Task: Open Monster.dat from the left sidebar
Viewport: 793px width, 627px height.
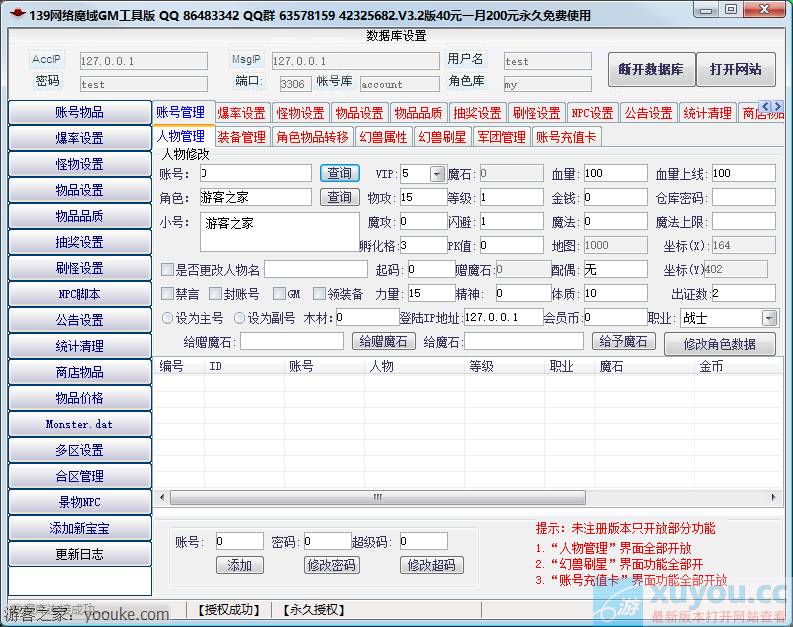Action: tap(79, 424)
